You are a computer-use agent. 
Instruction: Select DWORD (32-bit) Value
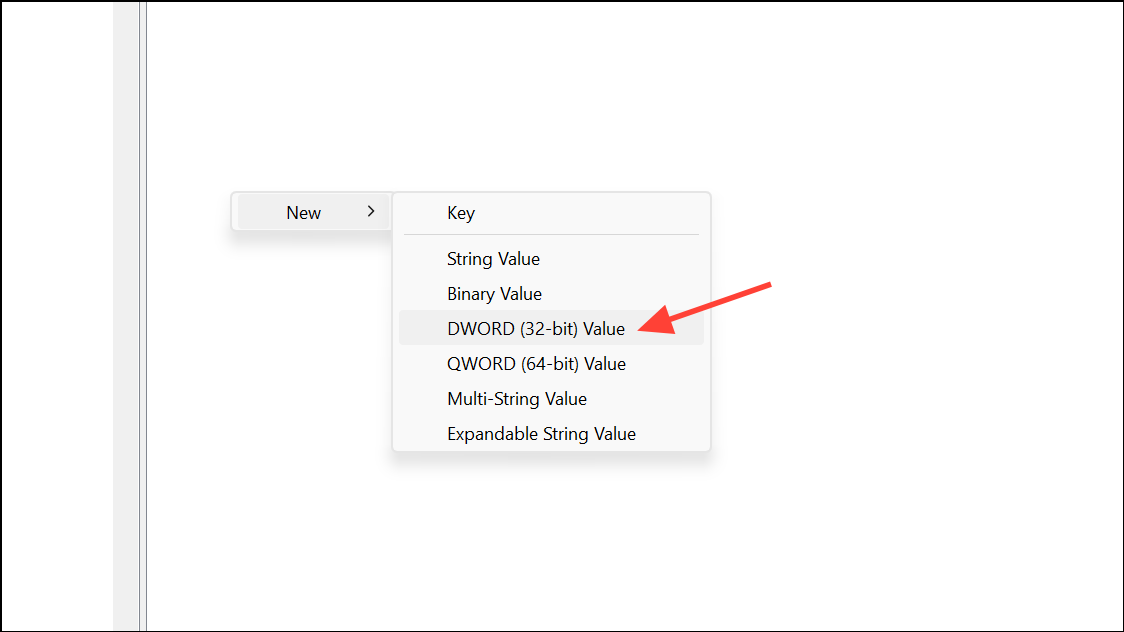click(x=535, y=329)
